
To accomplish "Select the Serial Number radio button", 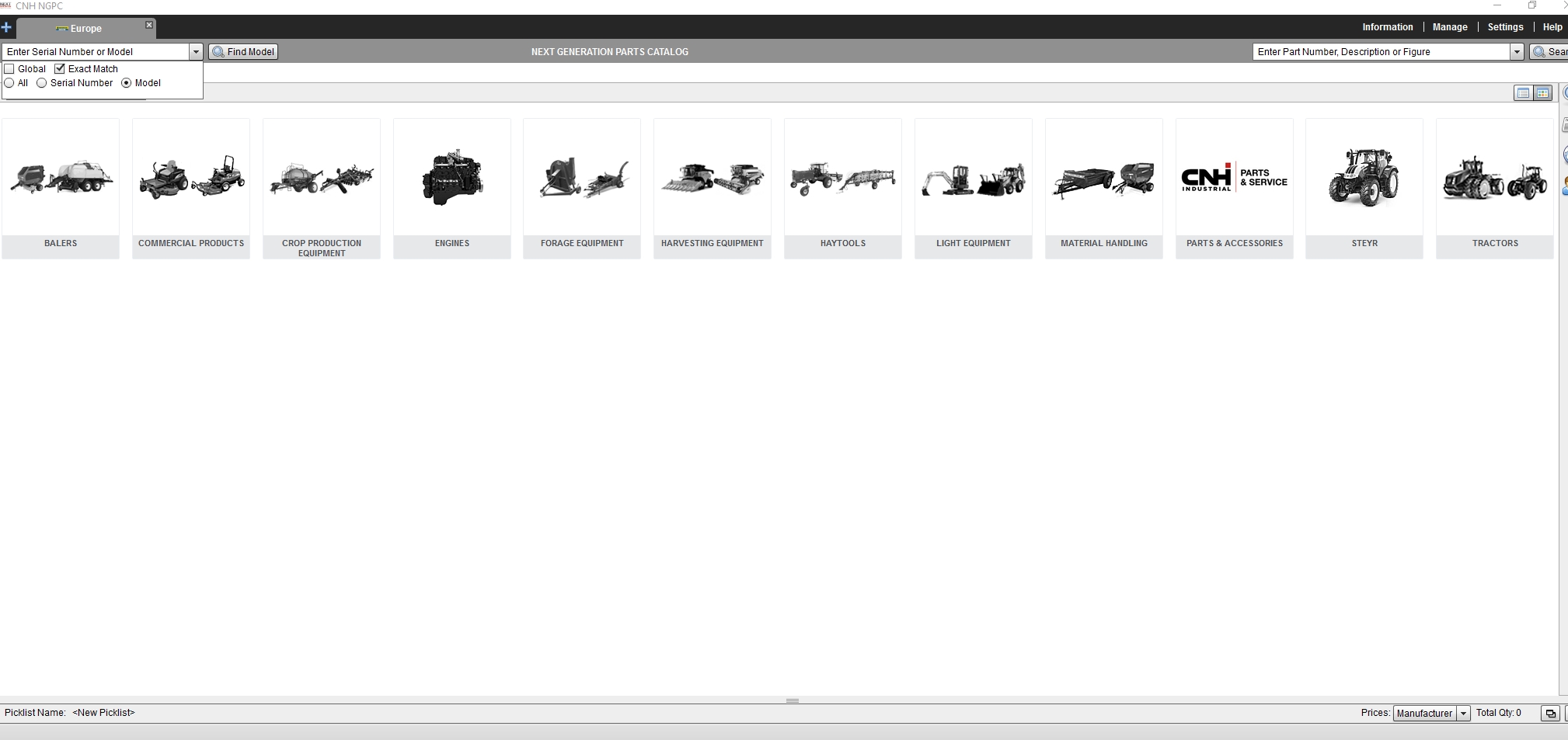I will coord(42,83).
